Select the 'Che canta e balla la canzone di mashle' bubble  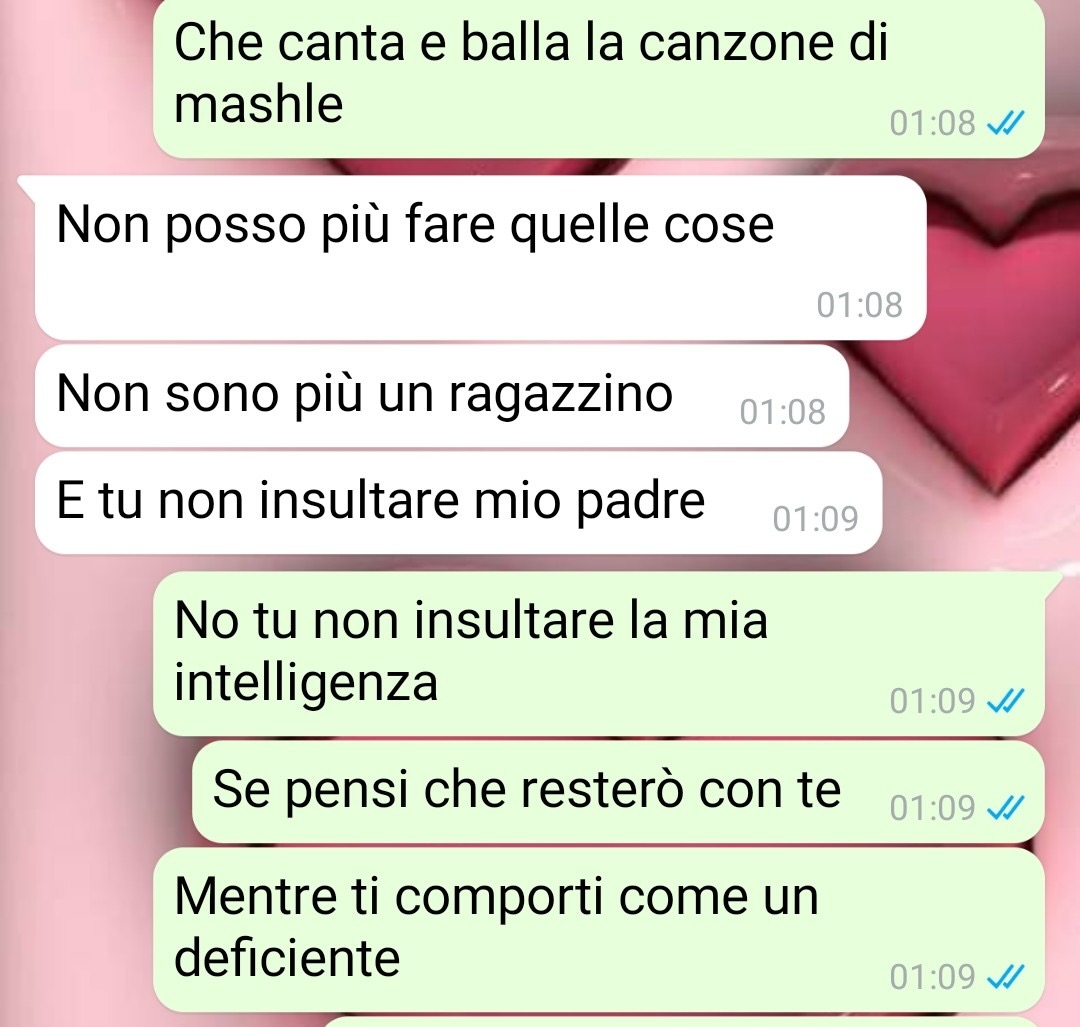pyautogui.click(x=599, y=77)
